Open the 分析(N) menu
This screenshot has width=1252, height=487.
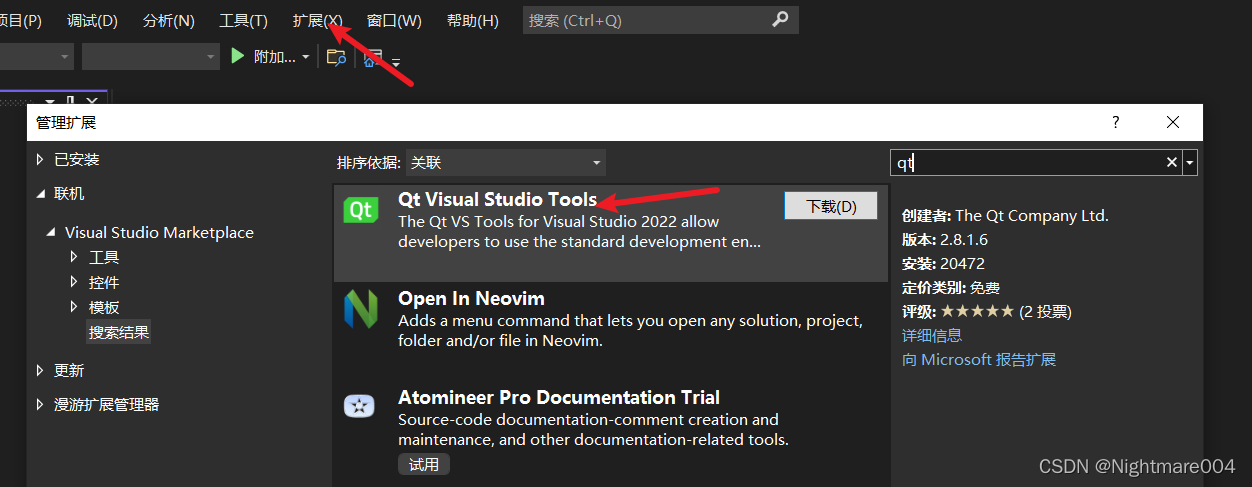(x=169, y=20)
